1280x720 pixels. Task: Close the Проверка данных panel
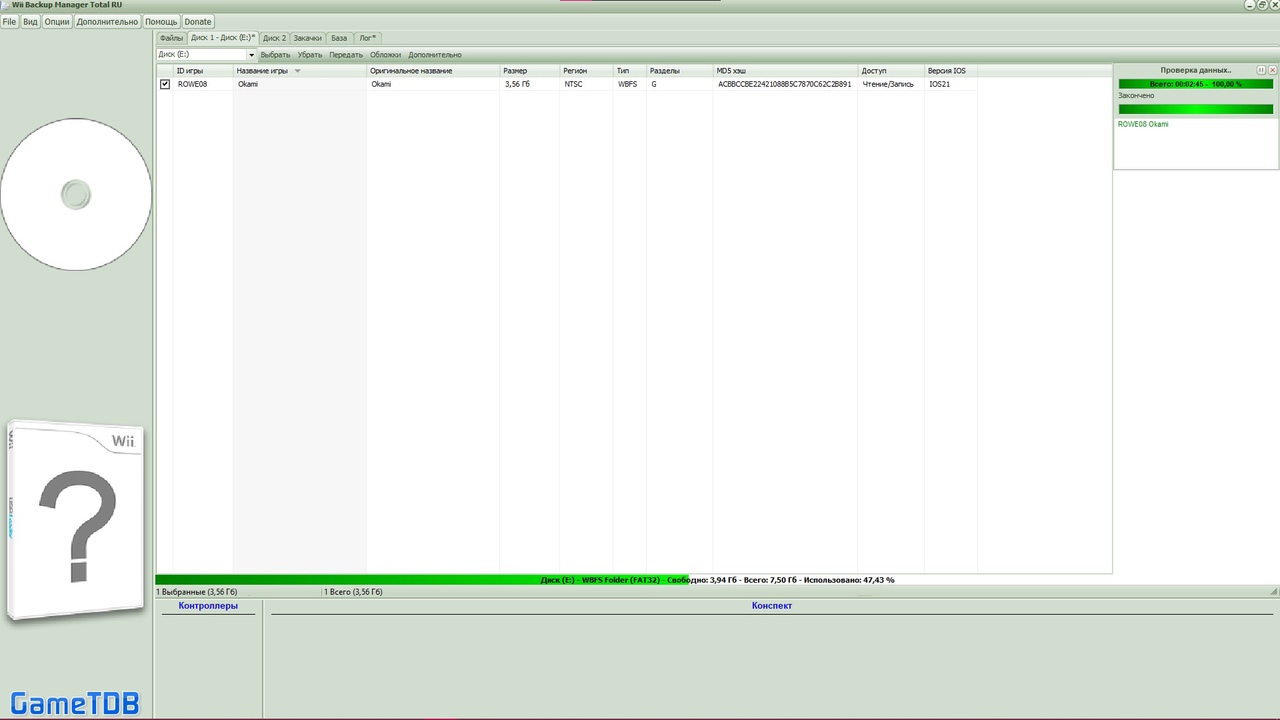point(1272,70)
